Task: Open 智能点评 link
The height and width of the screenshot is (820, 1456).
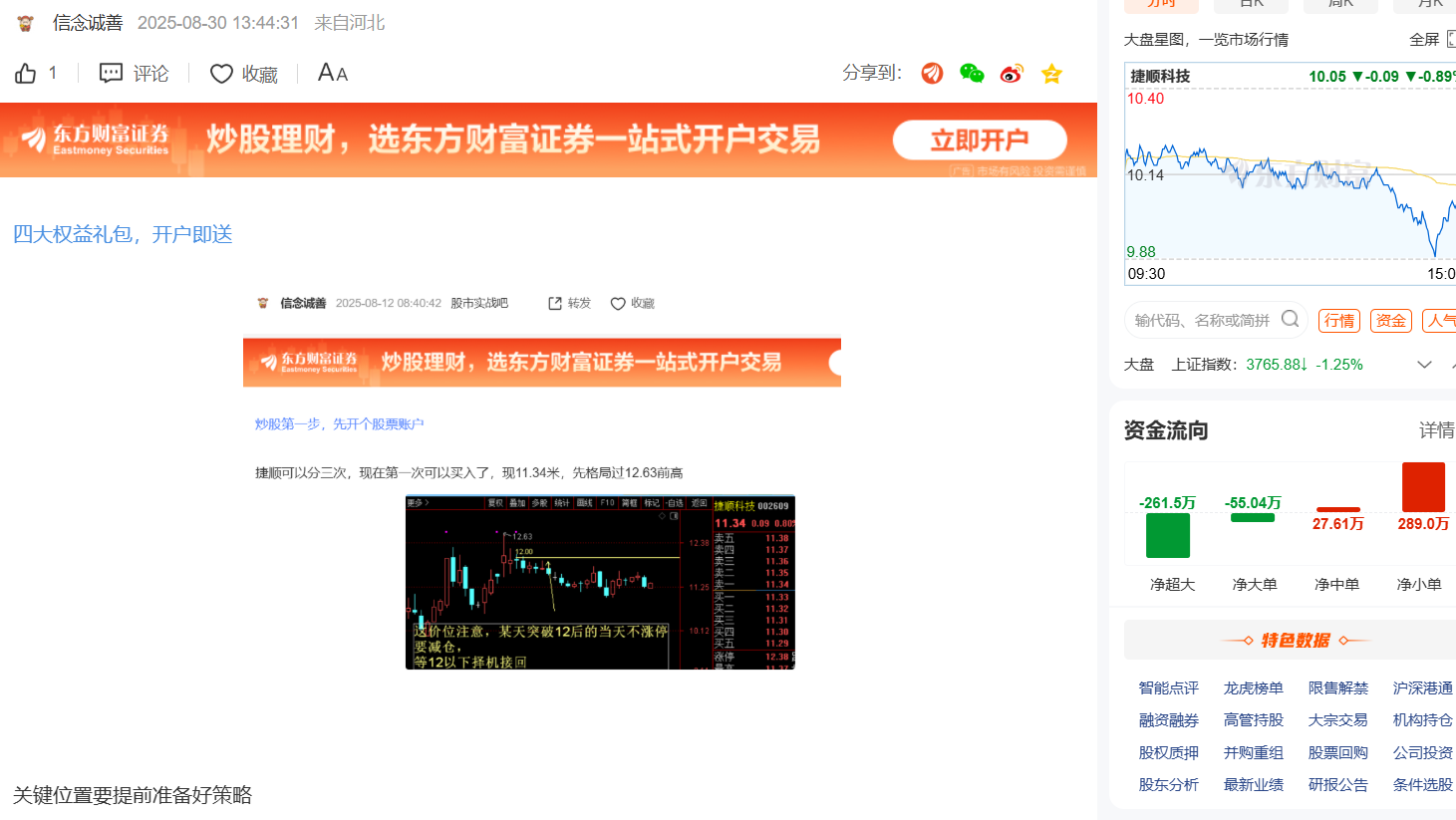Action: pos(1169,688)
